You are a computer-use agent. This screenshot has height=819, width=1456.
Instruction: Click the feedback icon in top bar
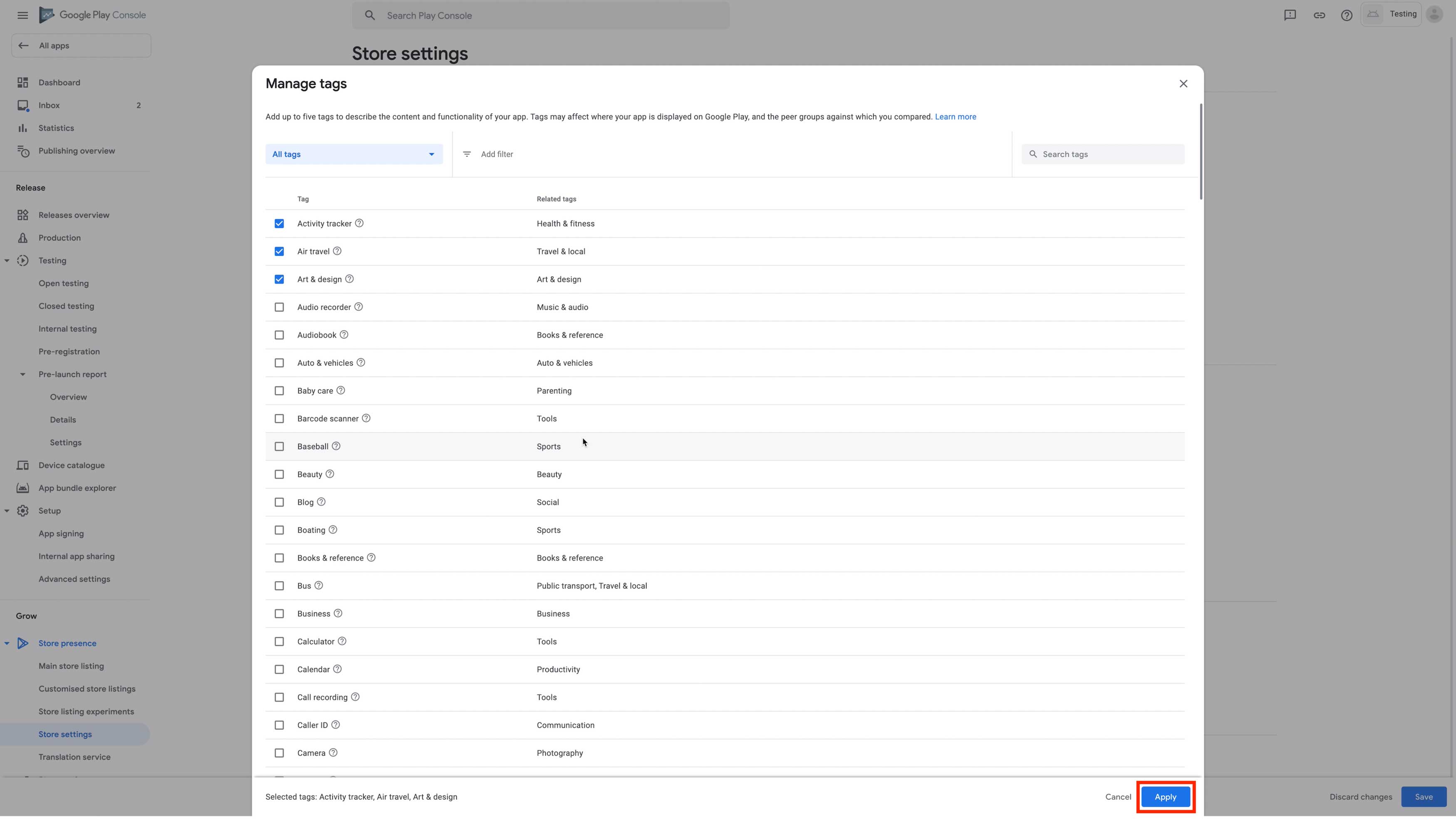click(x=1290, y=15)
